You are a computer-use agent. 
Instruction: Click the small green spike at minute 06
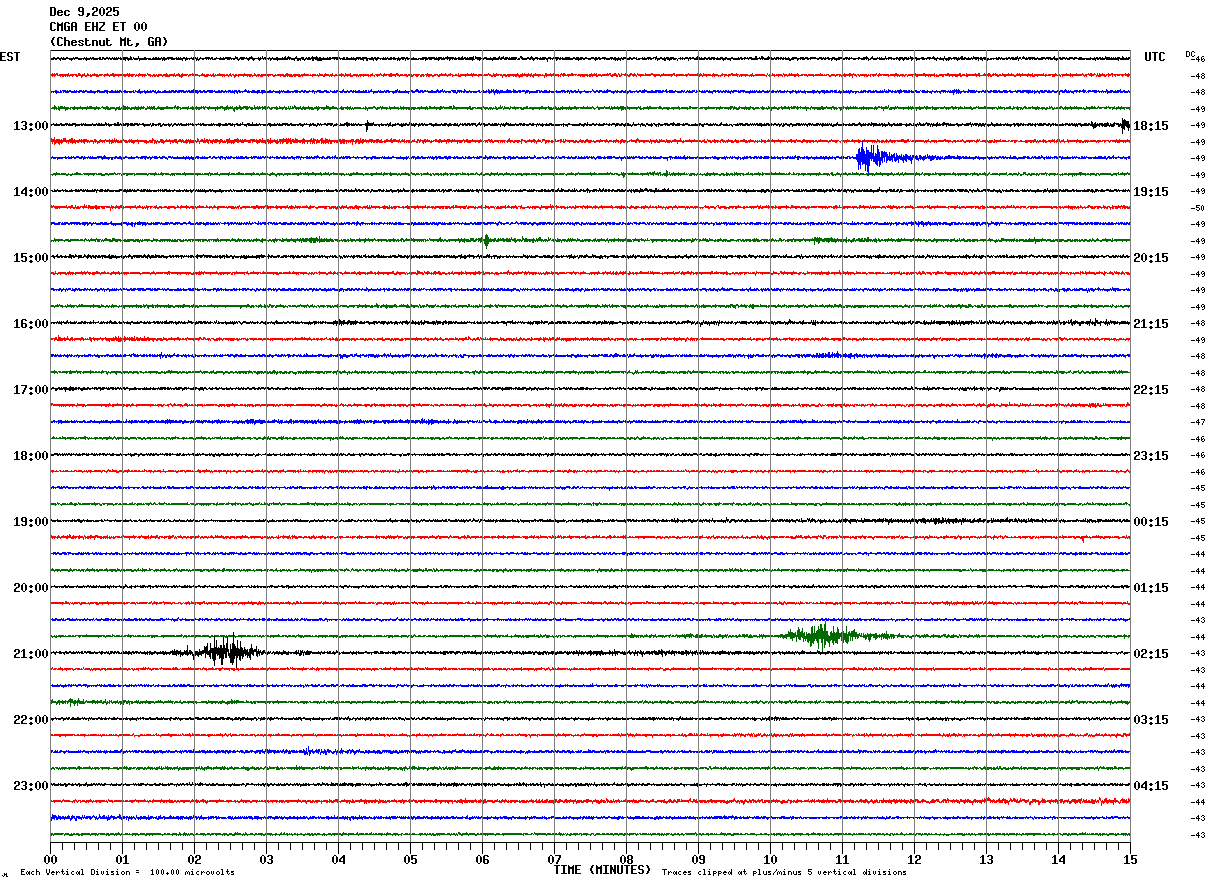point(486,240)
